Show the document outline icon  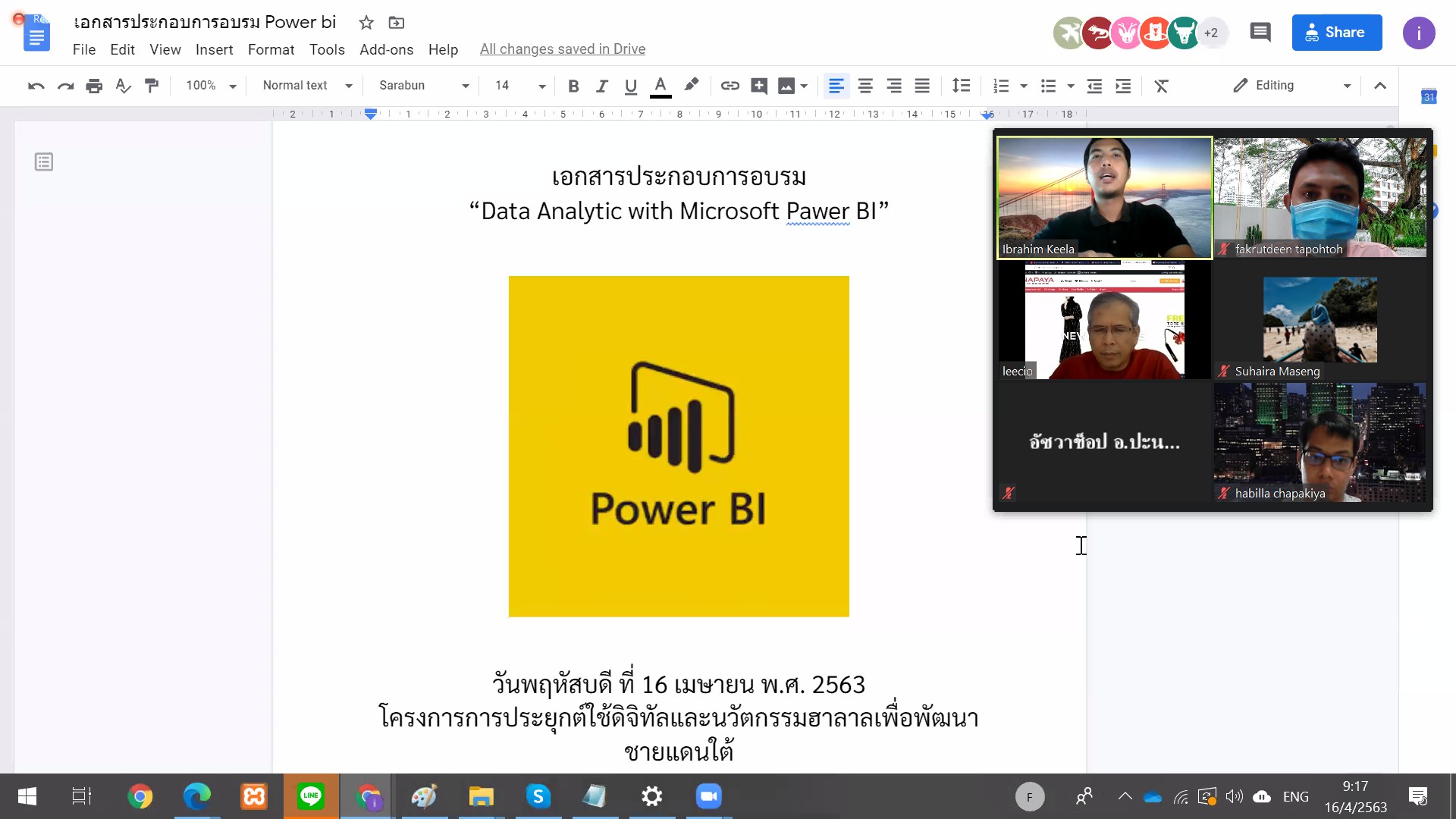tap(44, 162)
